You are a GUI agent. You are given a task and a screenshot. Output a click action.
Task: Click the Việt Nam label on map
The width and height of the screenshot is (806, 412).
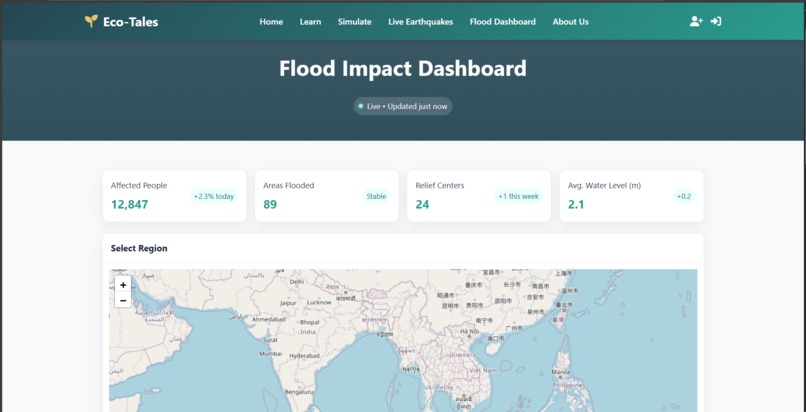coord(484,370)
